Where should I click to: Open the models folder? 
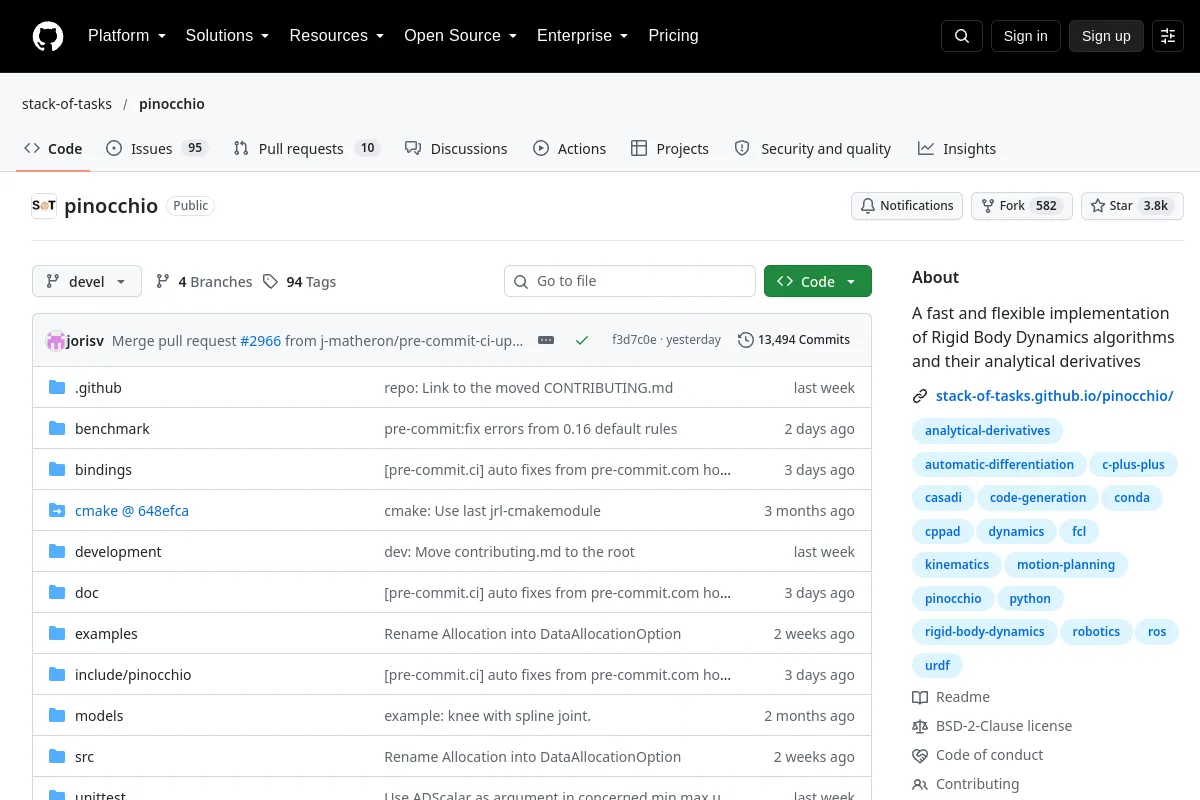pos(99,716)
